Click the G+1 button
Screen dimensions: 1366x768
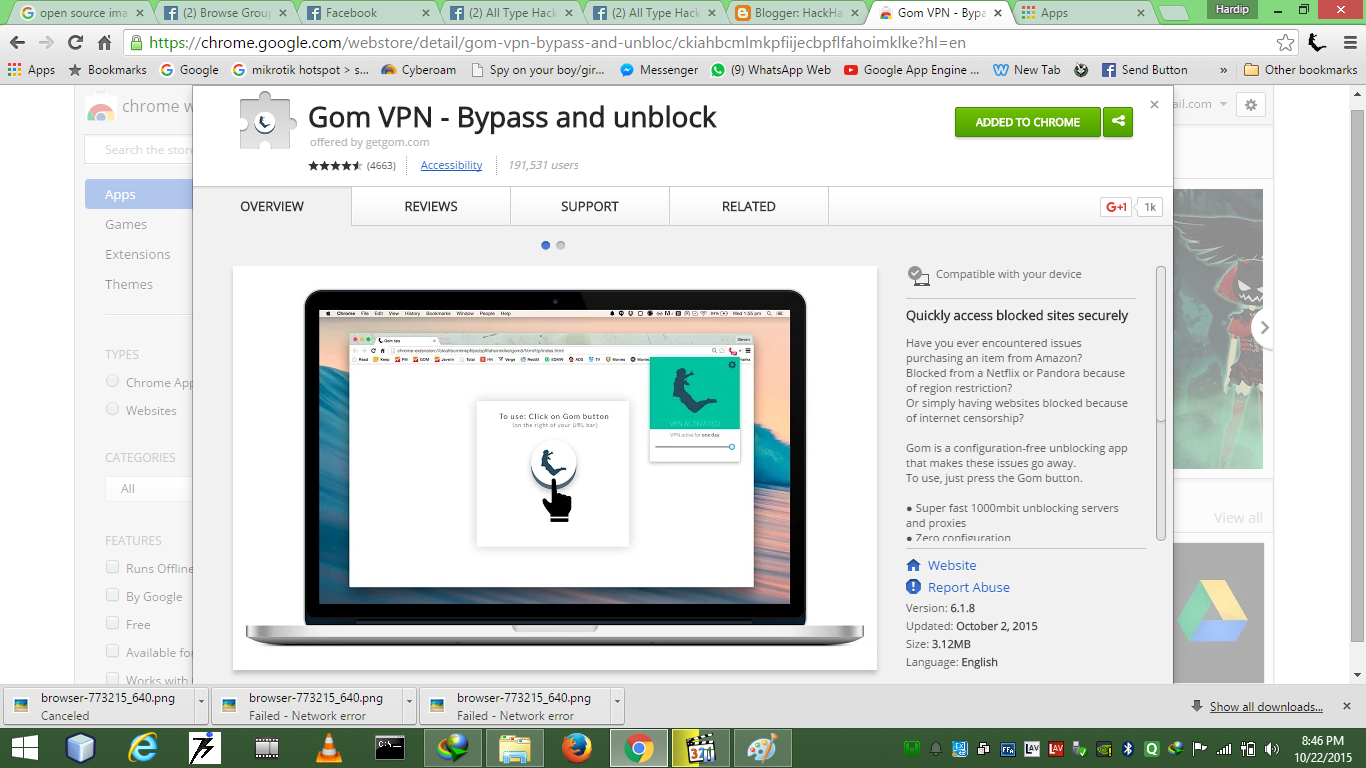(1116, 207)
